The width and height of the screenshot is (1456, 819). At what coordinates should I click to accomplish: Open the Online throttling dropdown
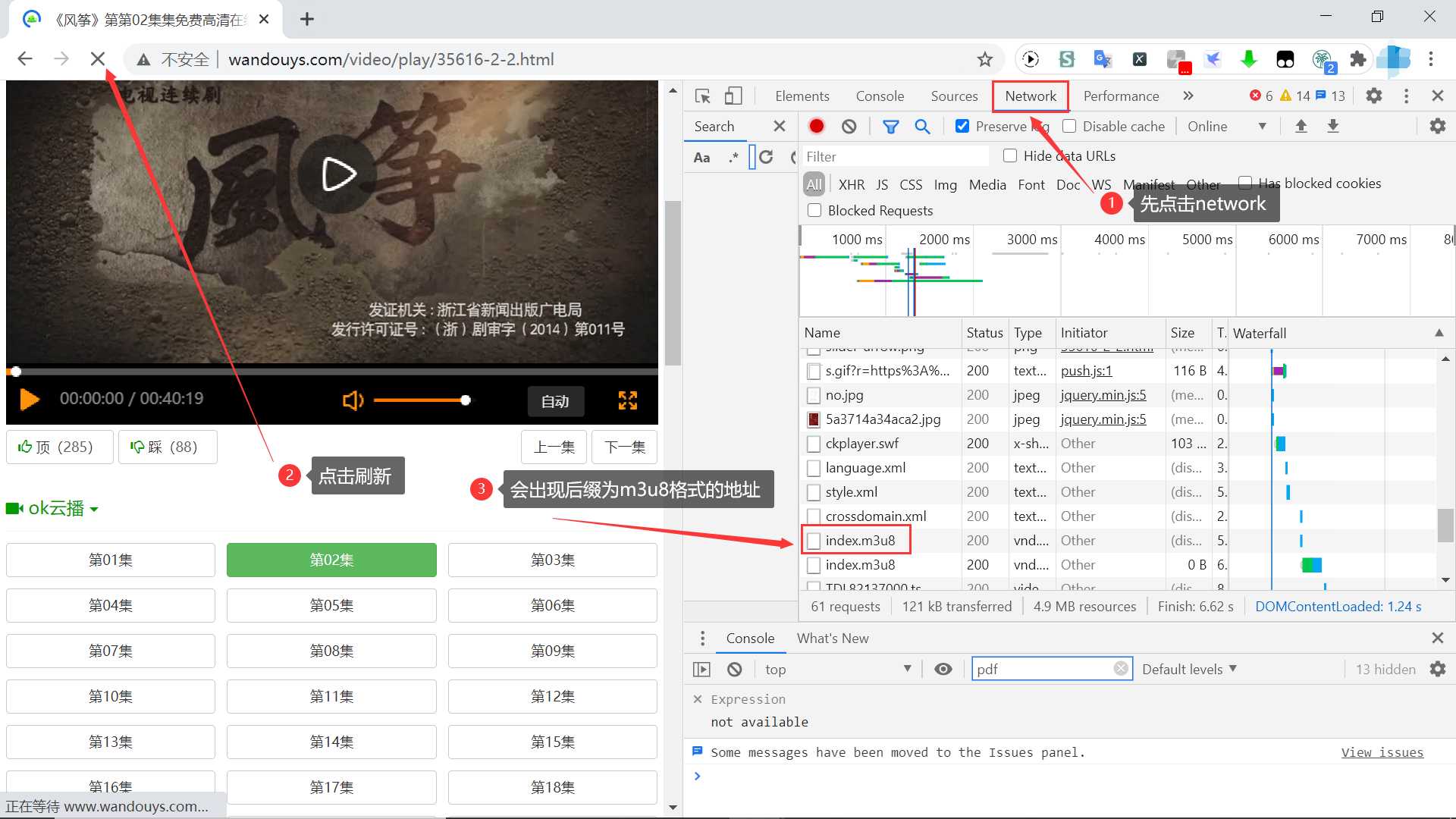pyautogui.click(x=1225, y=126)
